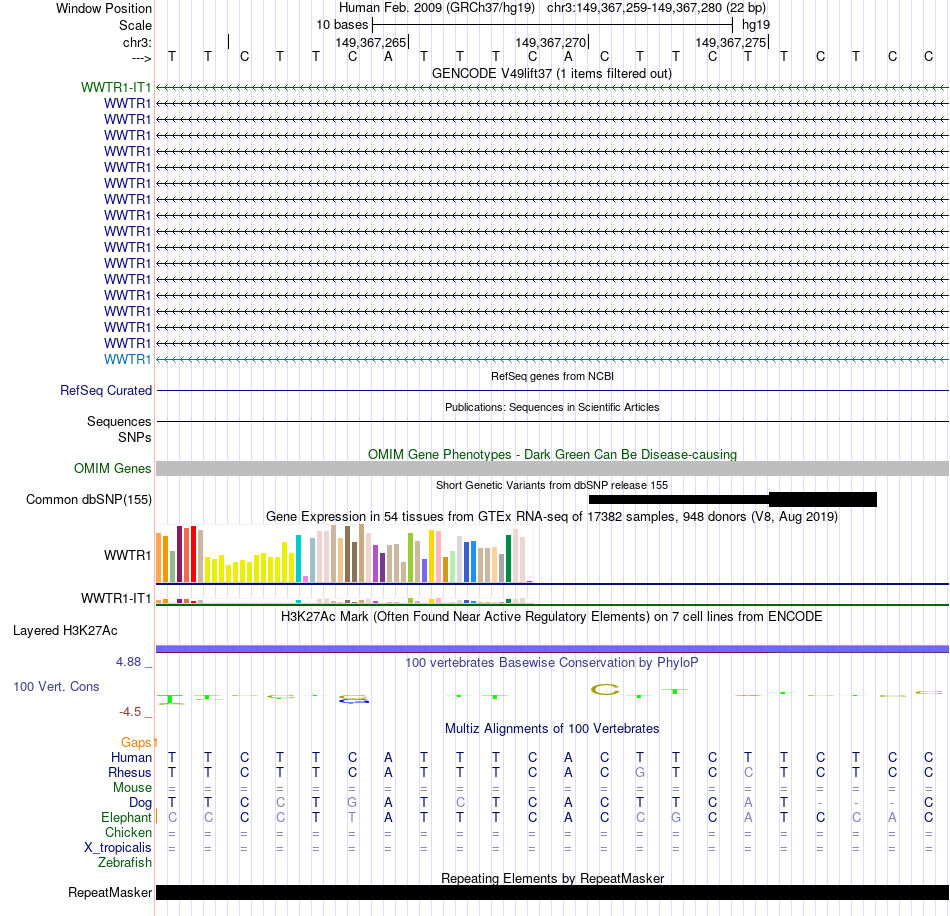Select the thin black dbSNP variant item
This screenshot has height=916, width=950.
pos(679,499)
